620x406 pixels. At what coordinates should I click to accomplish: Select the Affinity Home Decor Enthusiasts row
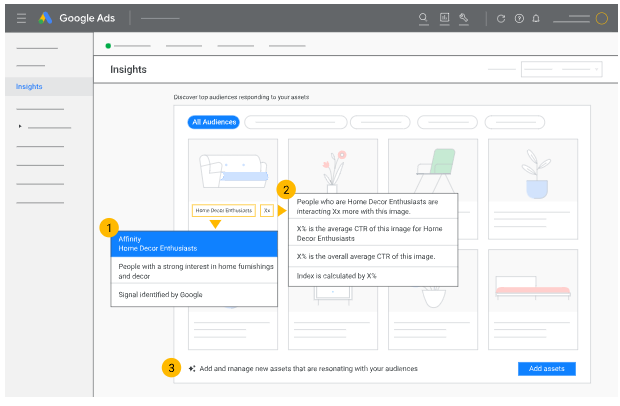point(193,244)
